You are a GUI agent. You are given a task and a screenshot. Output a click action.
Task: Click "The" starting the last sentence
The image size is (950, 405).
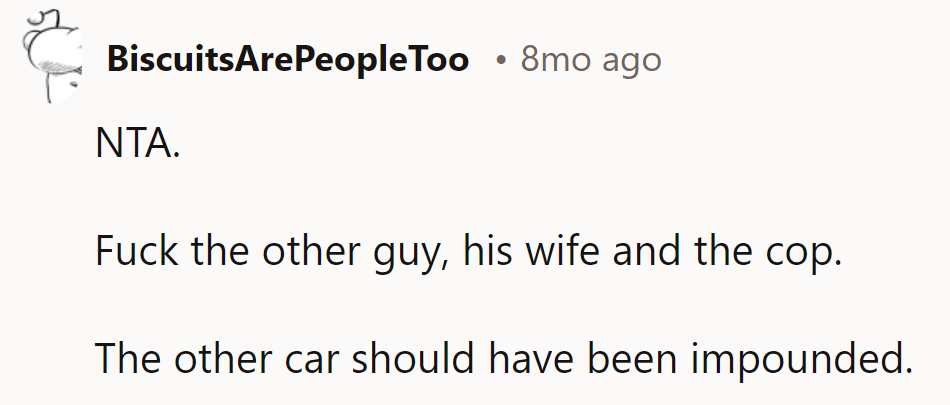coord(125,357)
